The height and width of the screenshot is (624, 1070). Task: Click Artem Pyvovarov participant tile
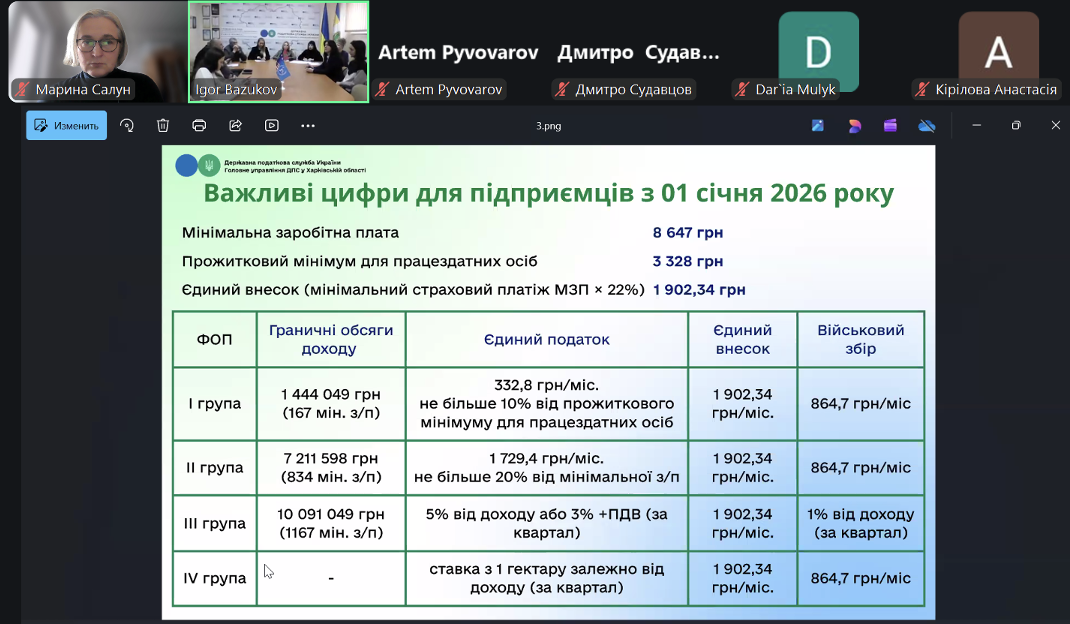(x=458, y=53)
